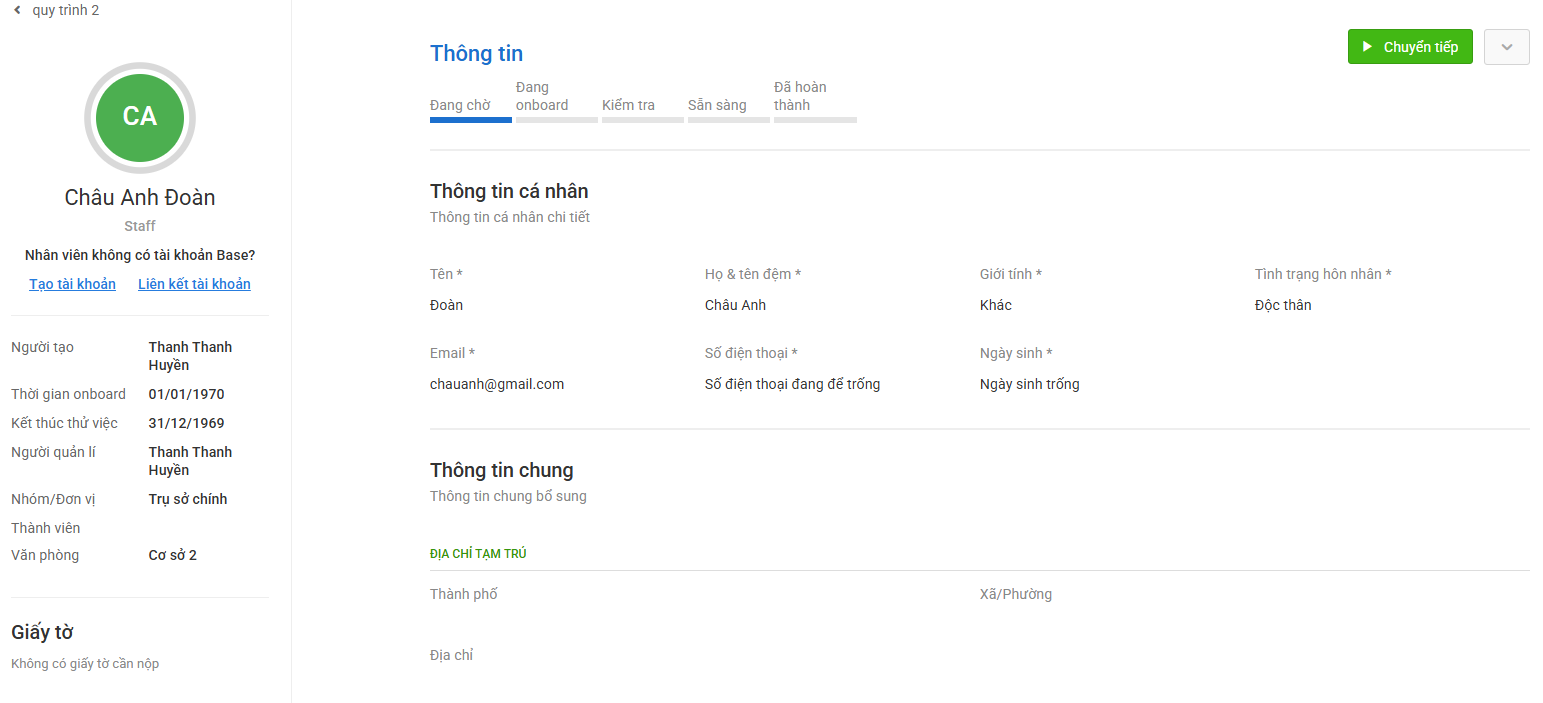1543x703 pixels.
Task: Click the Chuyển tiếp button
Action: pos(1410,47)
